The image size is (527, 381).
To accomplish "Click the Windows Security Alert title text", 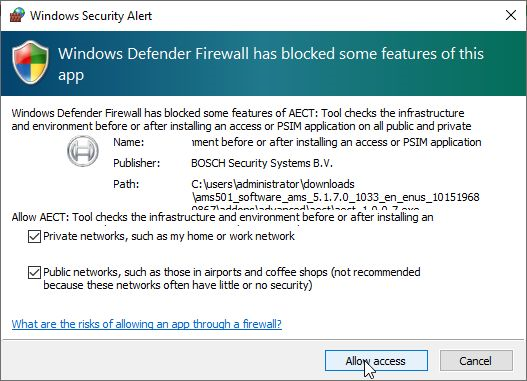I will [x=91, y=16].
